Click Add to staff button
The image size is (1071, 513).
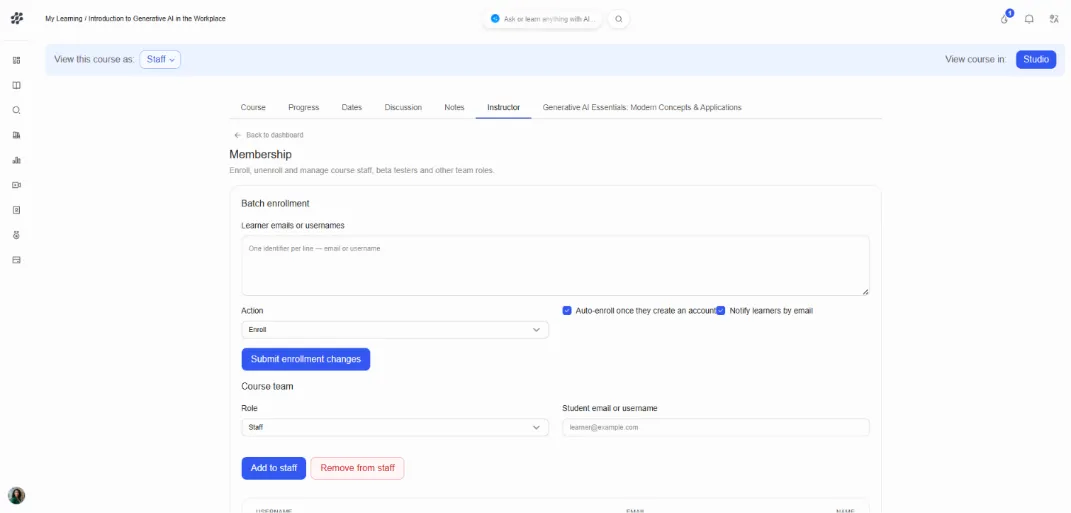coord(273,469)
